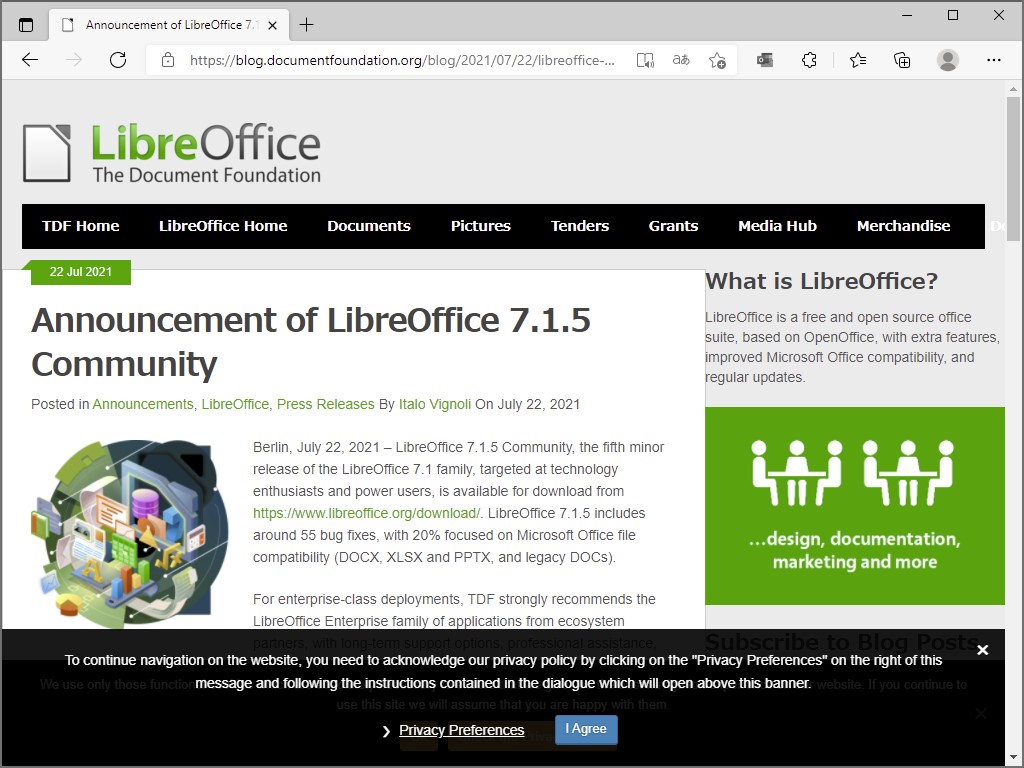Activate the Read aloud icon

pyautogui.click(x=645, y=60)
